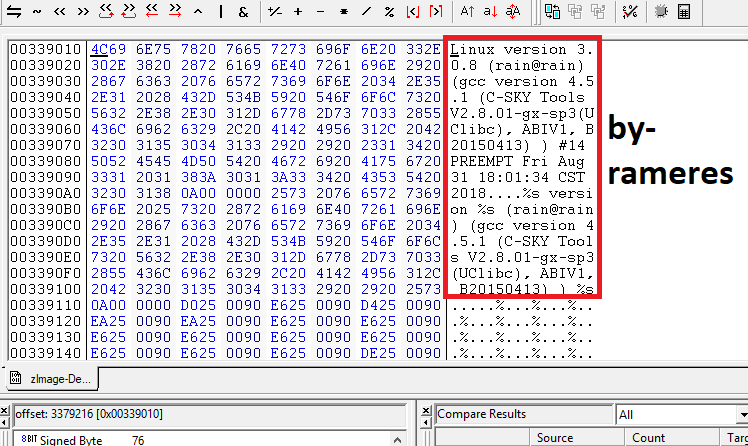Screen dimensions: 748x446
Task: Click the Add (+) operation
Action: tap(298, 11)
